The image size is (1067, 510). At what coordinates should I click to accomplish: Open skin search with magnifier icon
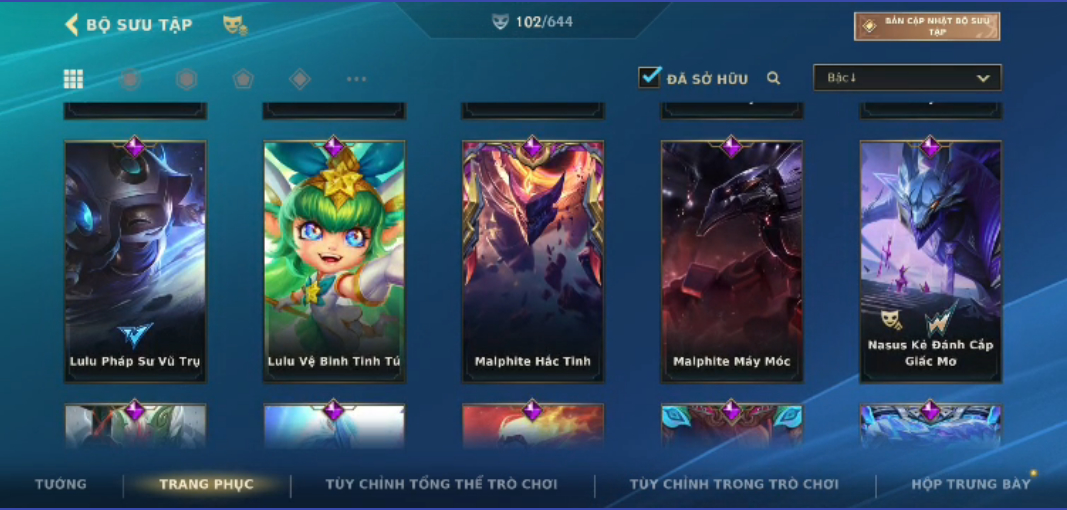coord(773,78)
